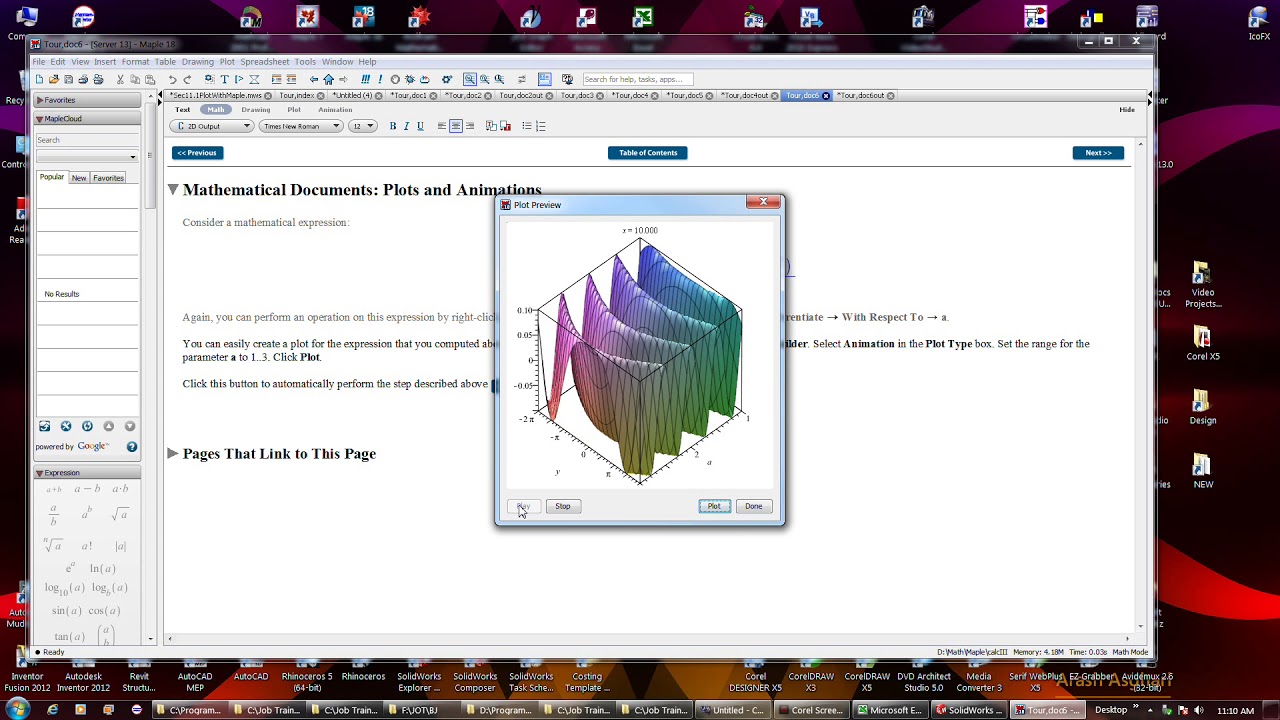
Task: Click the redo arrow icon
Action: pyautogui.click(x=187, y=79)
